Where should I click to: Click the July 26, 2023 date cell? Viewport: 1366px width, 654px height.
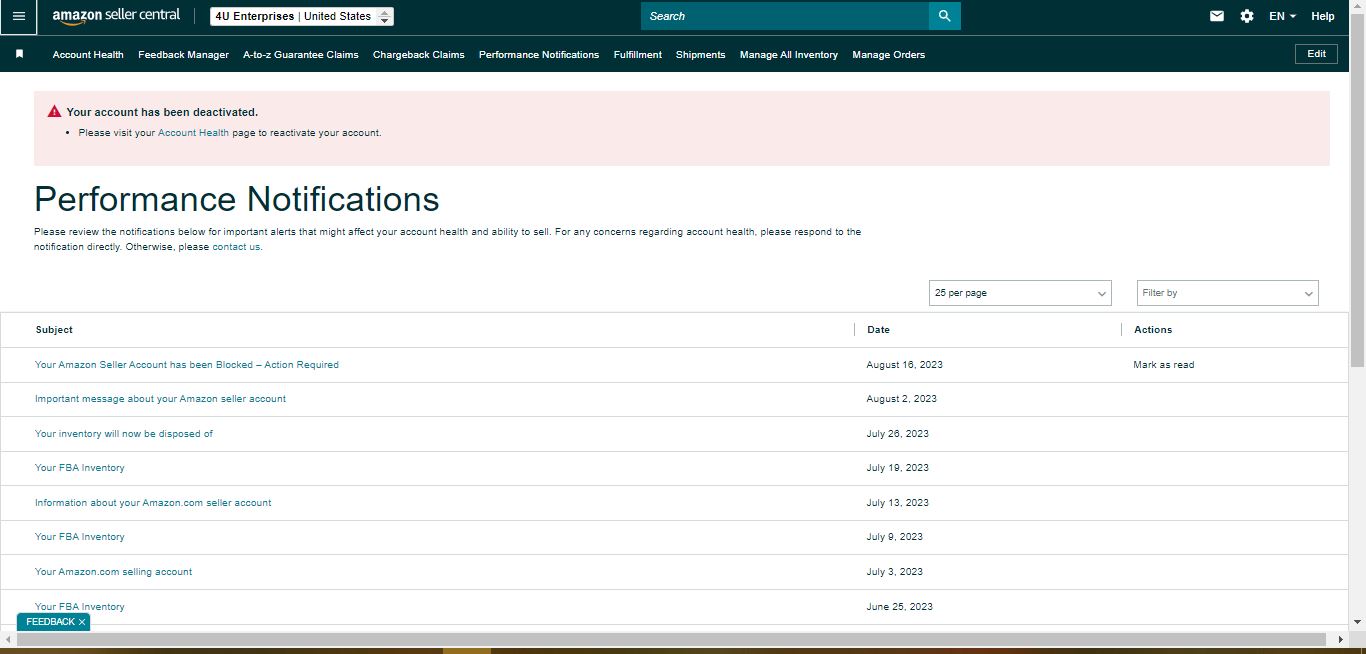tap(898, 434)
